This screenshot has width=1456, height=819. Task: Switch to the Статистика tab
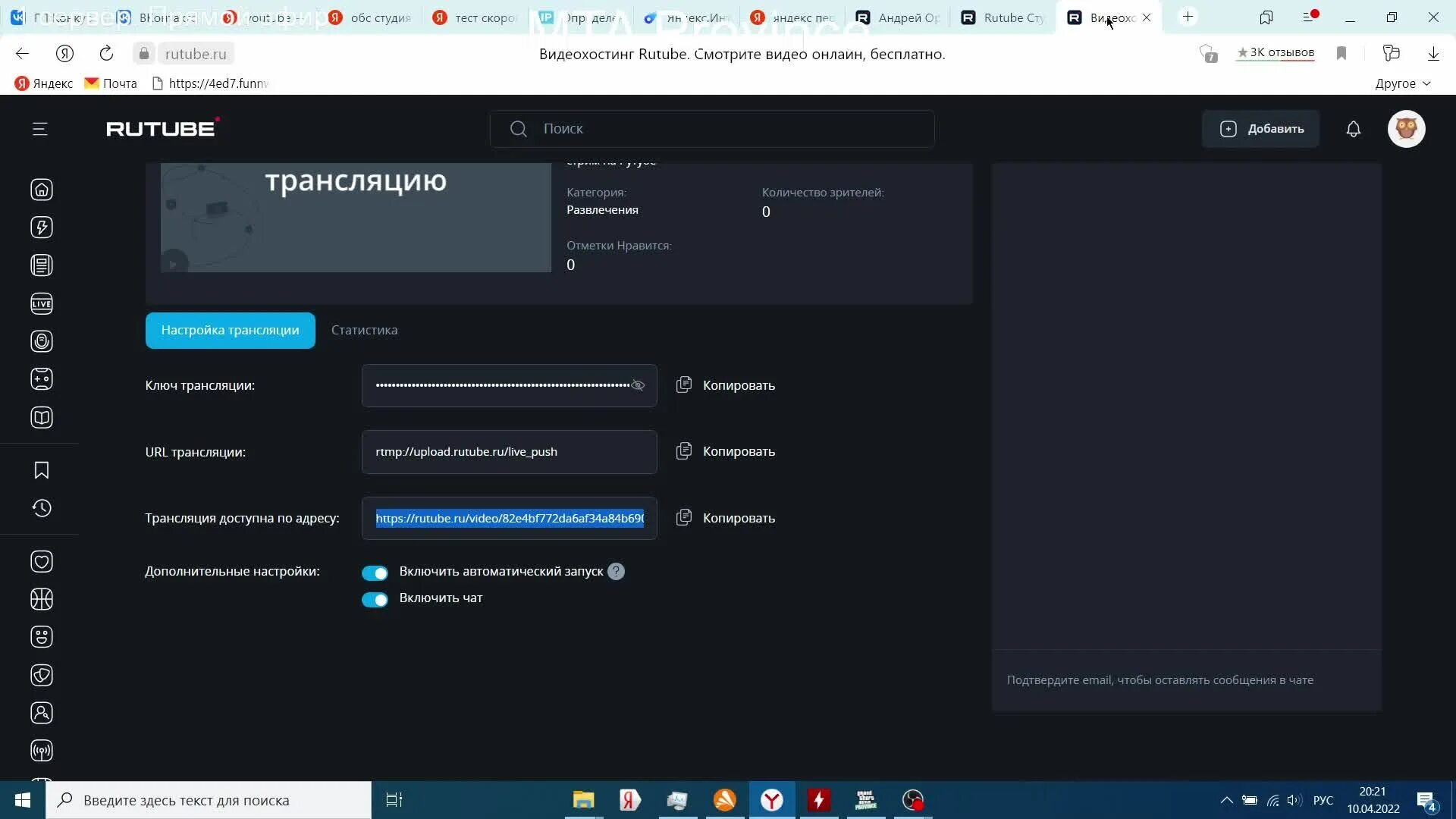pos(364,331)
